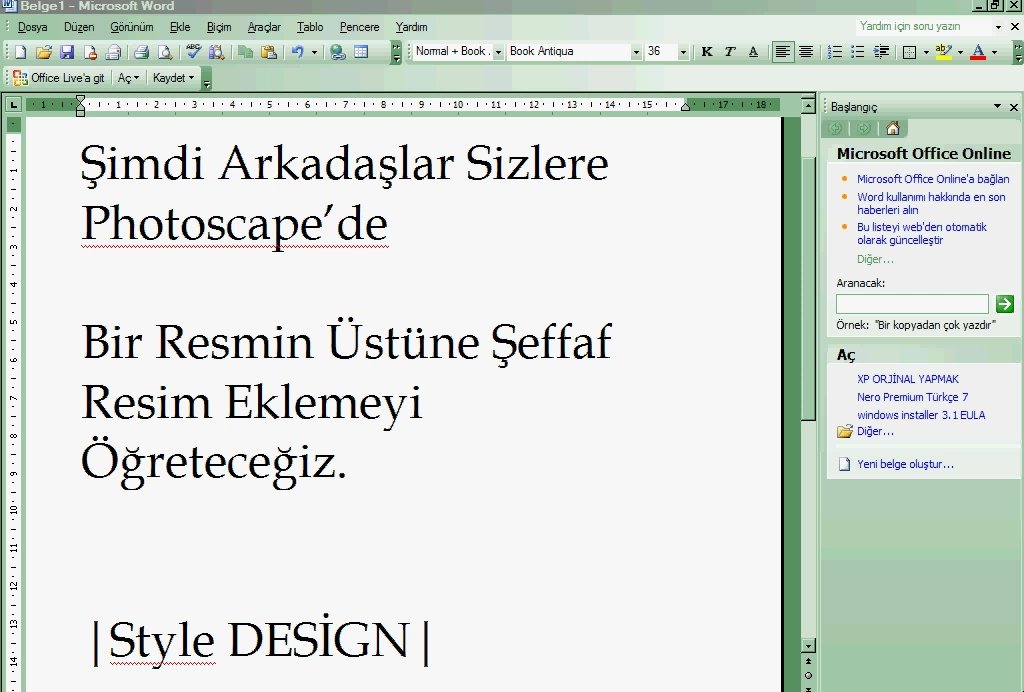Open the Araçlar menu
The height and width of the screenshot is (692, 1024).
[264, 27]
